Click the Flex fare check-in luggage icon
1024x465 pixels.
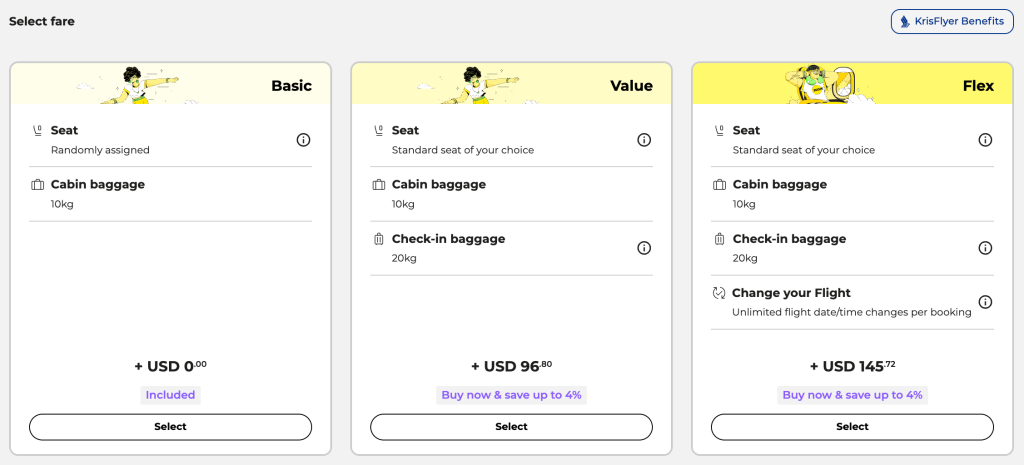[x=720, y=239]
